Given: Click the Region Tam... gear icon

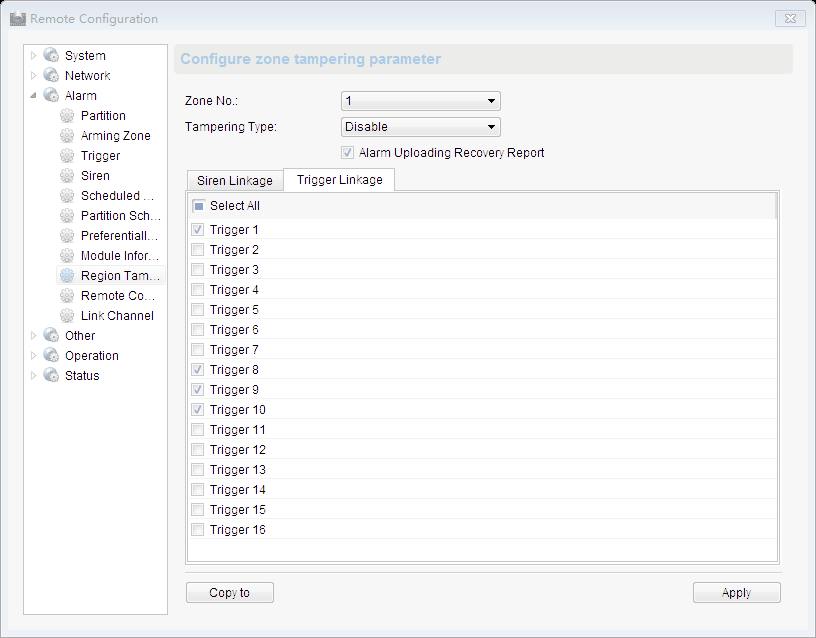Looking at the screenshot, I should [67, 275].
